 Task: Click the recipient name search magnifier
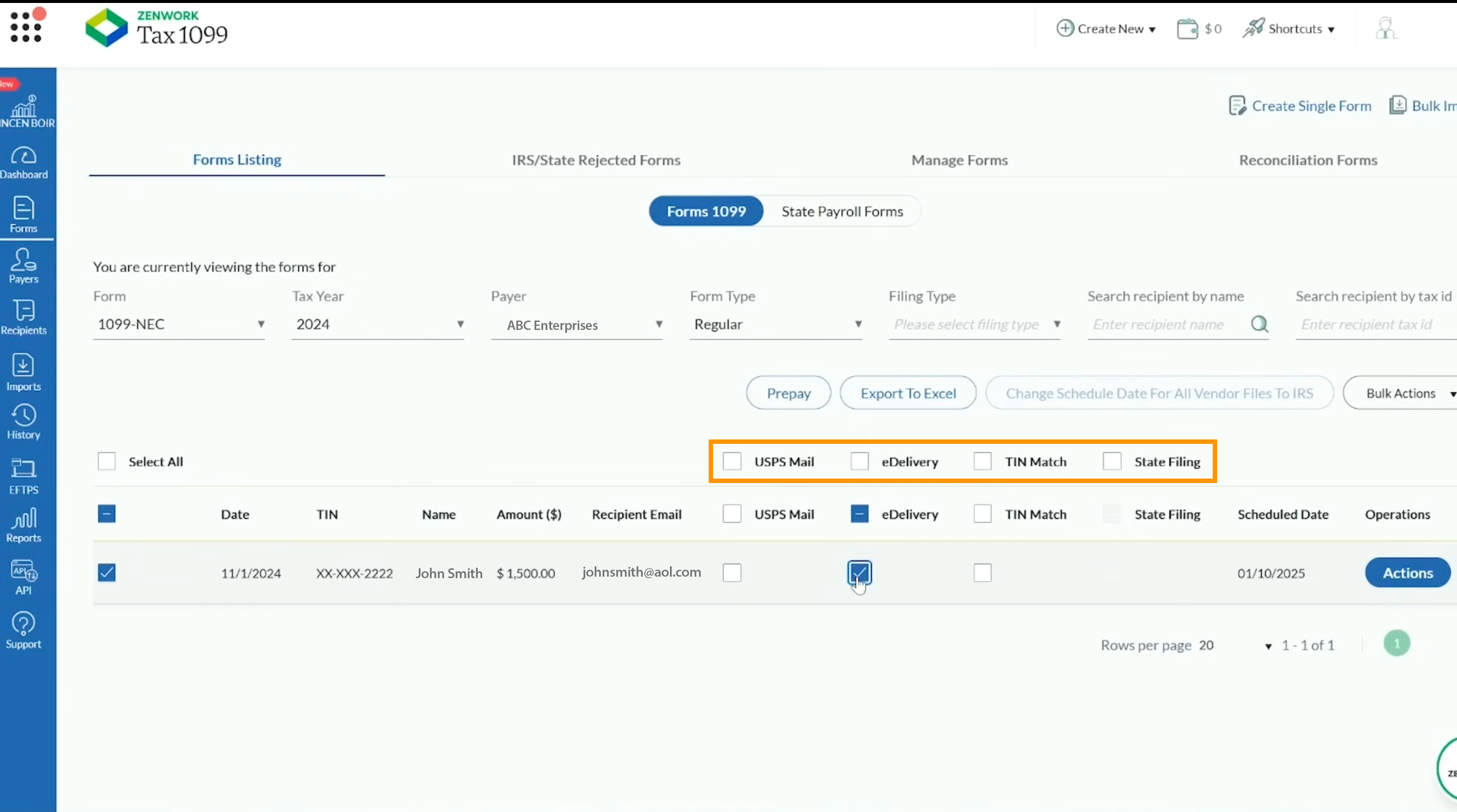click(1260, 324)
